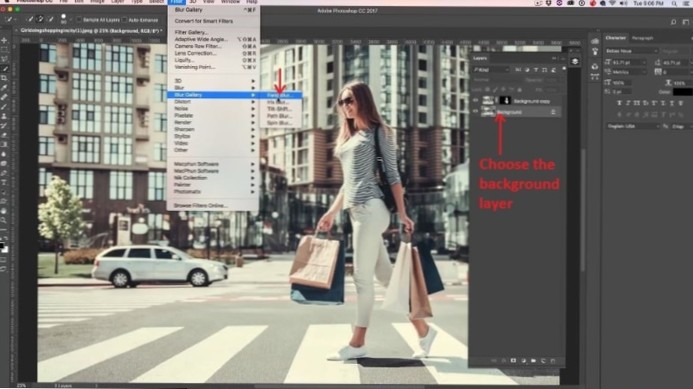Toggle the layer filter on/off switch
The width and height of the screenshot is (693, 389).
click(x=564, y=69)
